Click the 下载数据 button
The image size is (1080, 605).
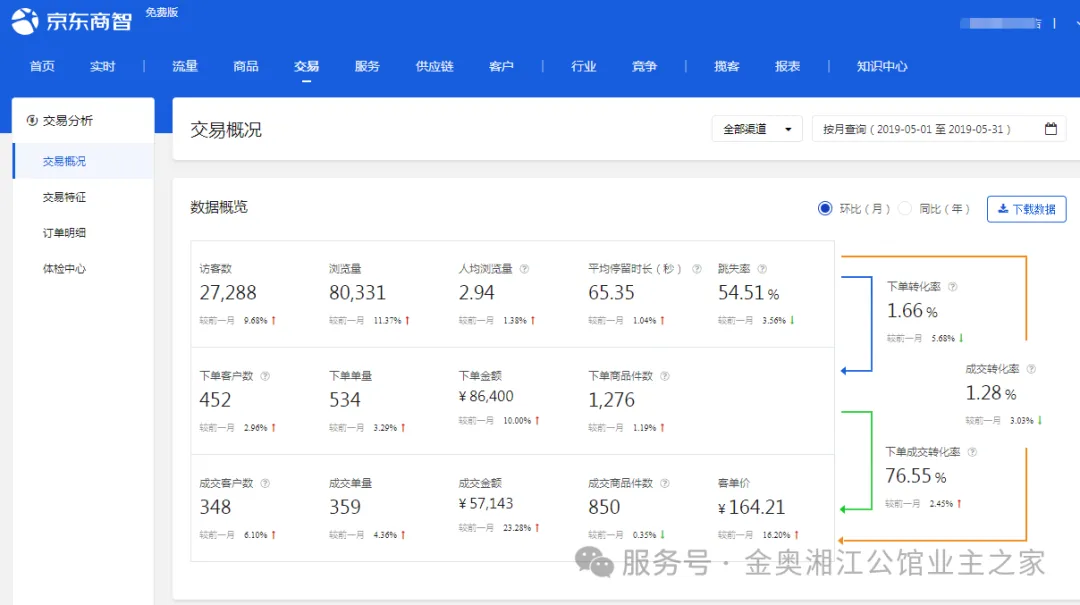coord(1026,209)
